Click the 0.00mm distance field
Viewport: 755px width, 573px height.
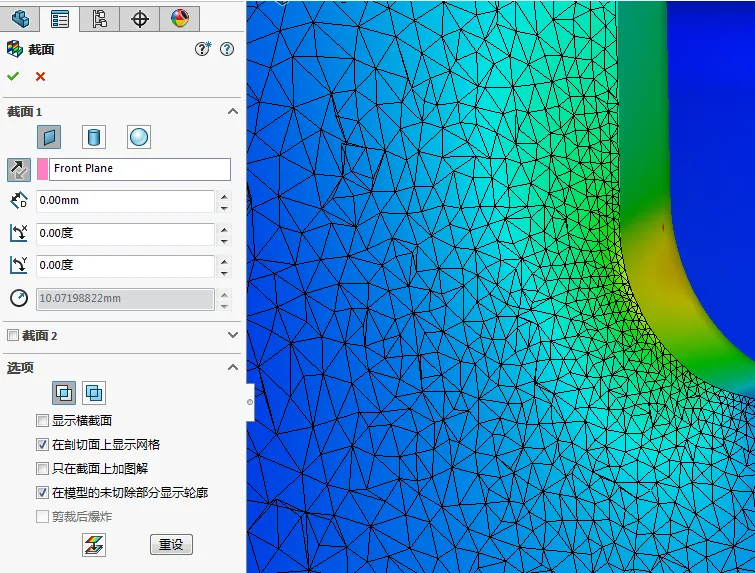(125, 201)
